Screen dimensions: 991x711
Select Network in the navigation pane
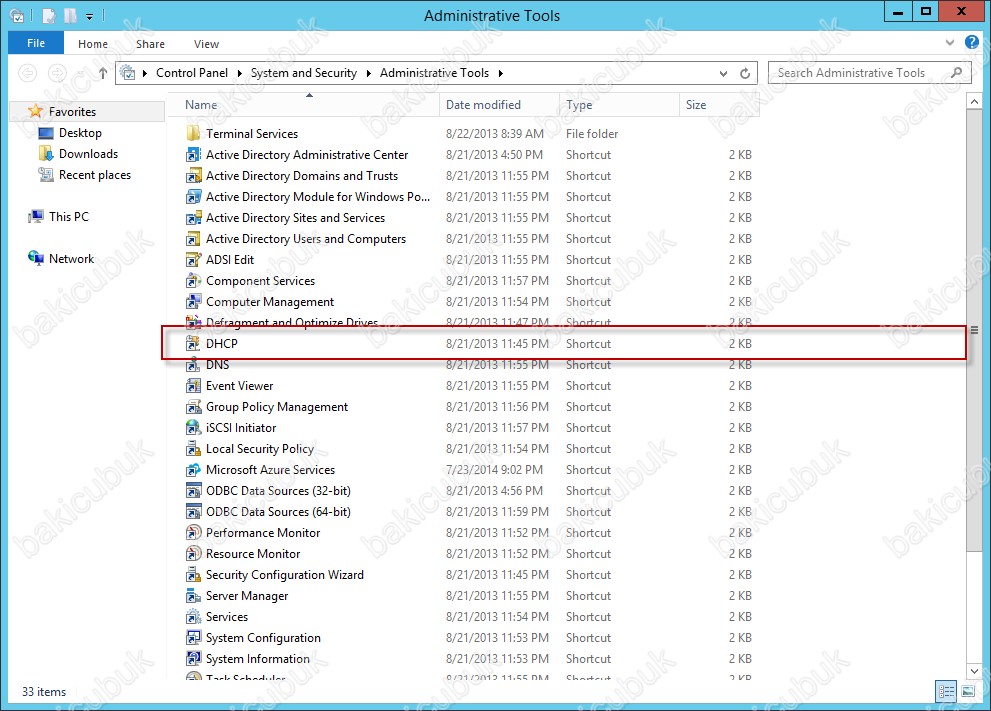tap(71, 258)
